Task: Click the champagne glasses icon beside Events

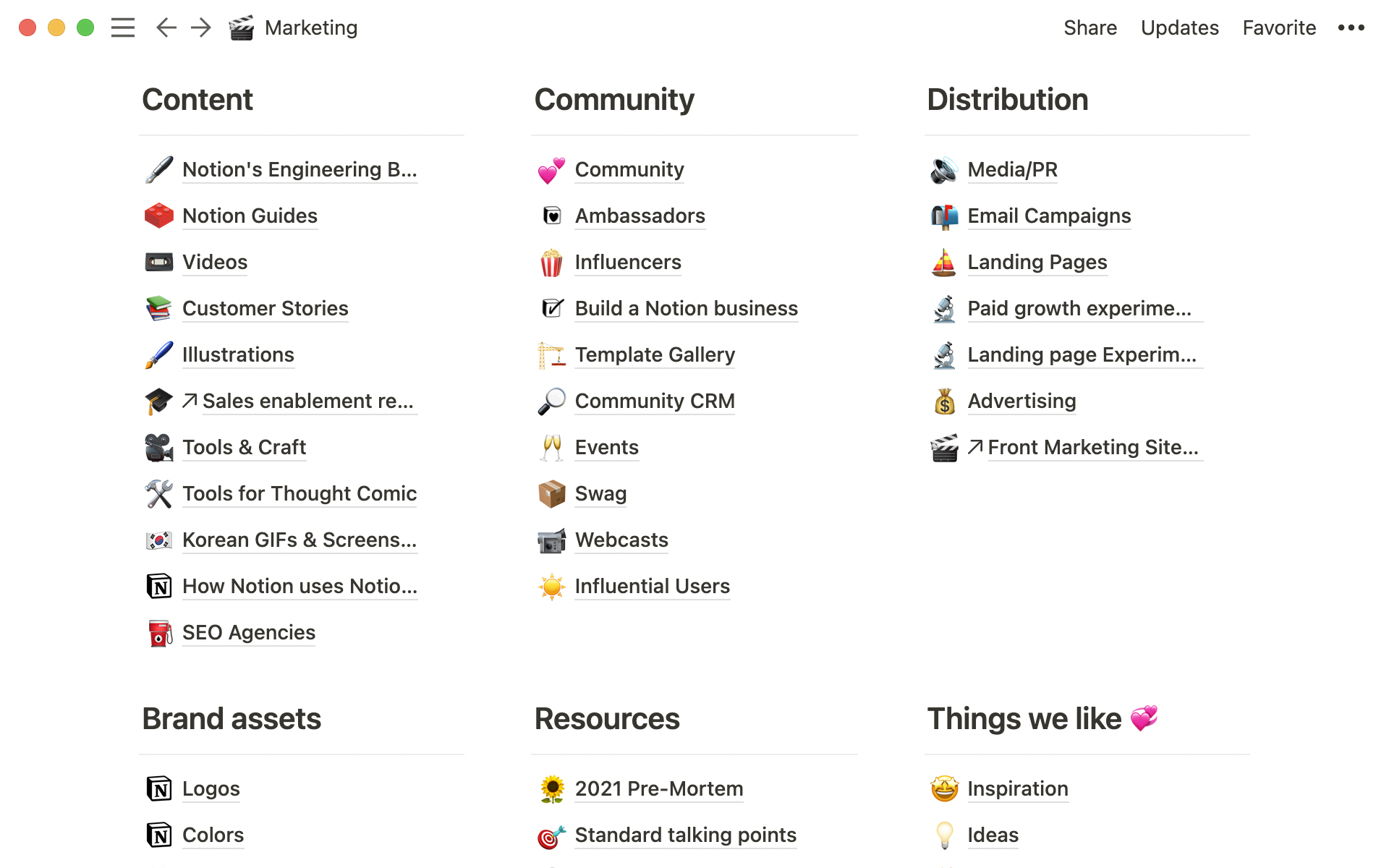Action: [552, 447]
